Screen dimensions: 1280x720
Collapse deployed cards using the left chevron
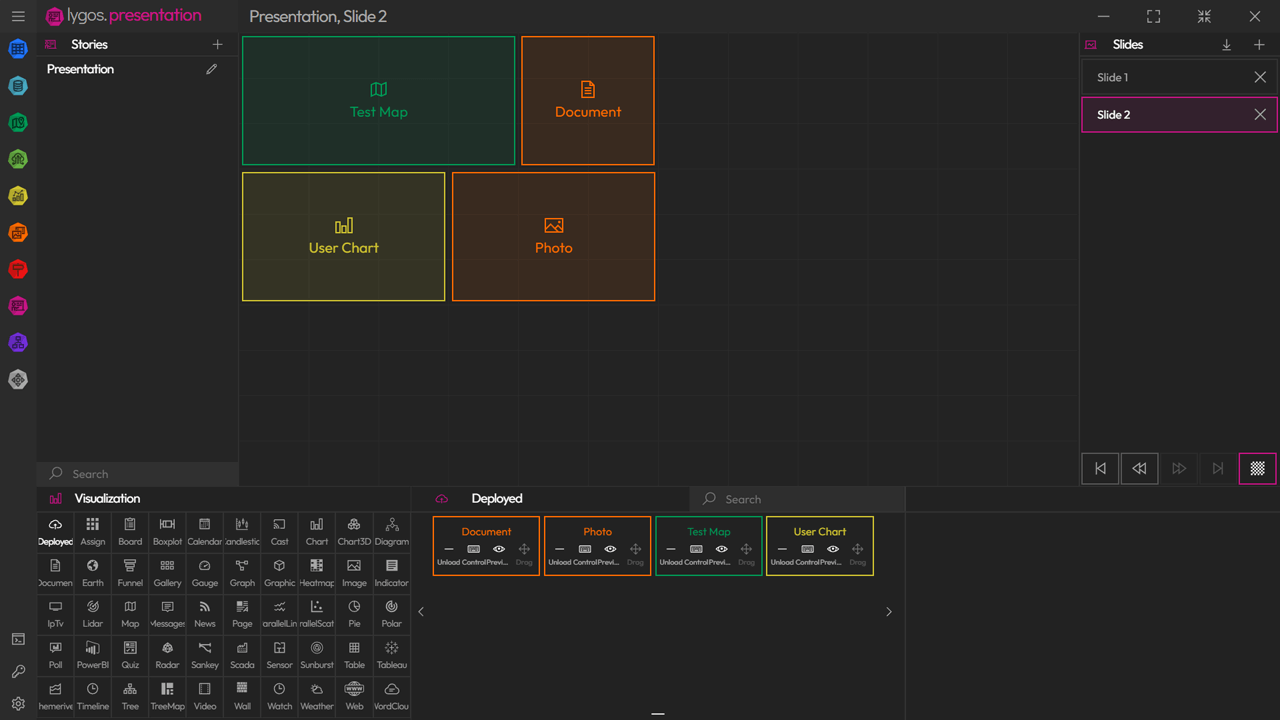tap(420, 611)
